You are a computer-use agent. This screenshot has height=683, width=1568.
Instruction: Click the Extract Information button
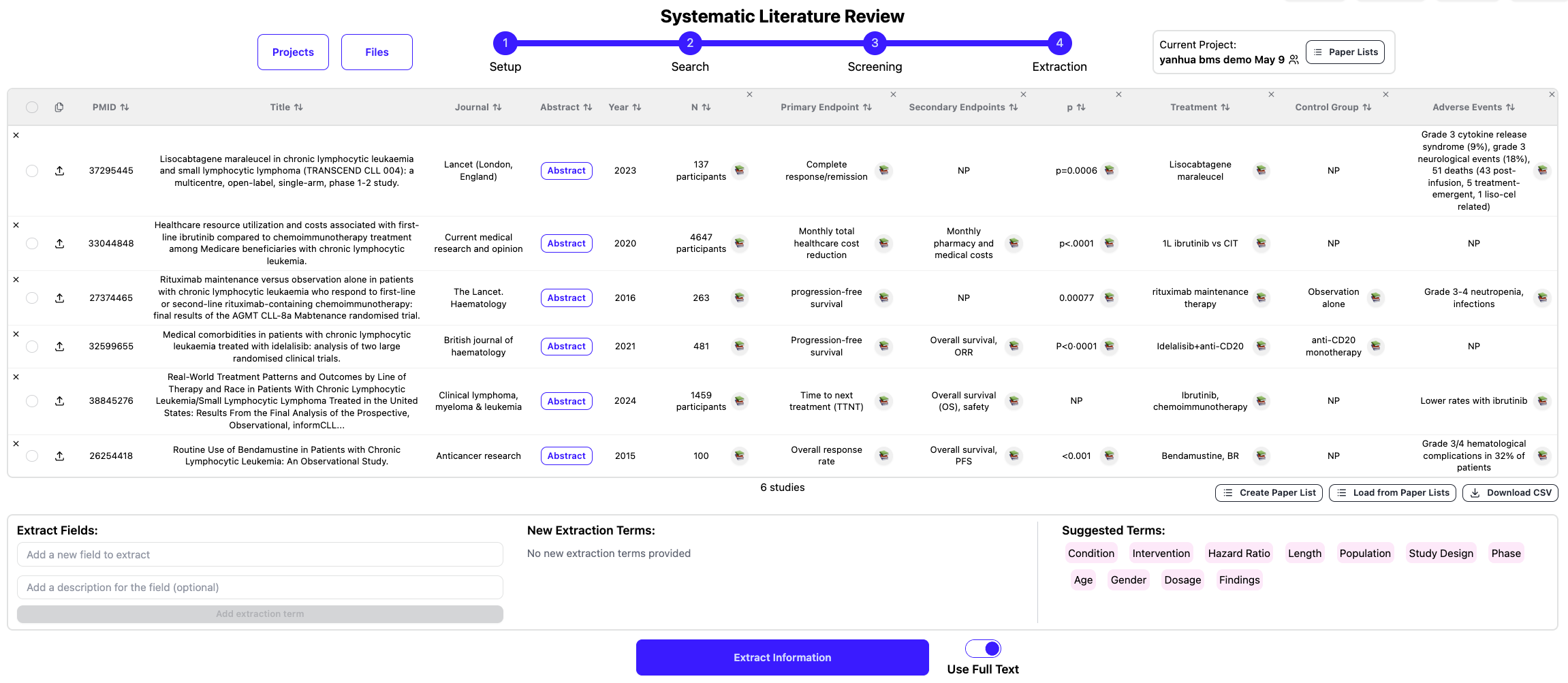click(782, 657)
